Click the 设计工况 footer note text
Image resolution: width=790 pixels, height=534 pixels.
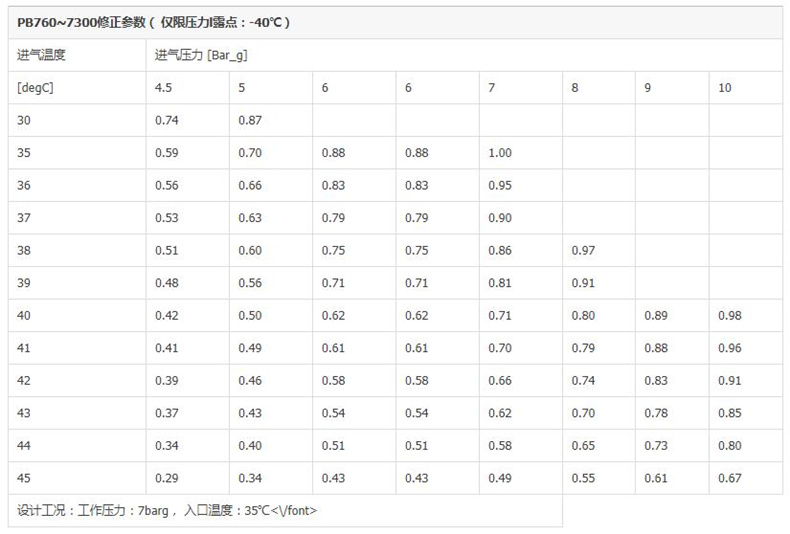pos(167,510)
